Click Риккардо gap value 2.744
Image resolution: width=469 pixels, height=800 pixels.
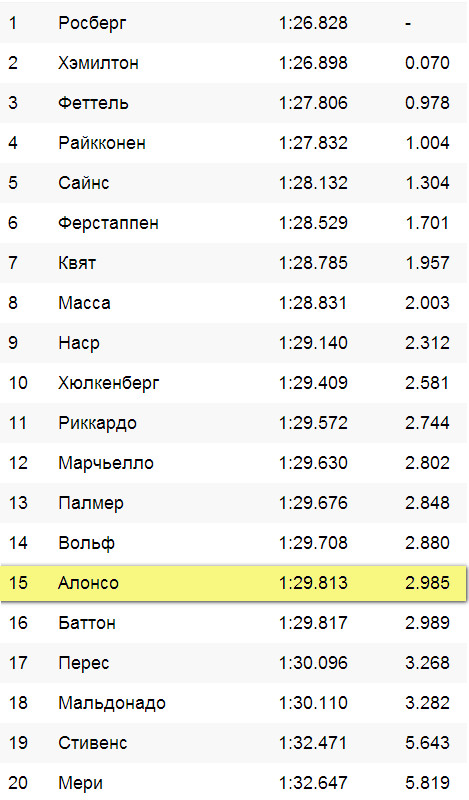(x=427, y=423)
